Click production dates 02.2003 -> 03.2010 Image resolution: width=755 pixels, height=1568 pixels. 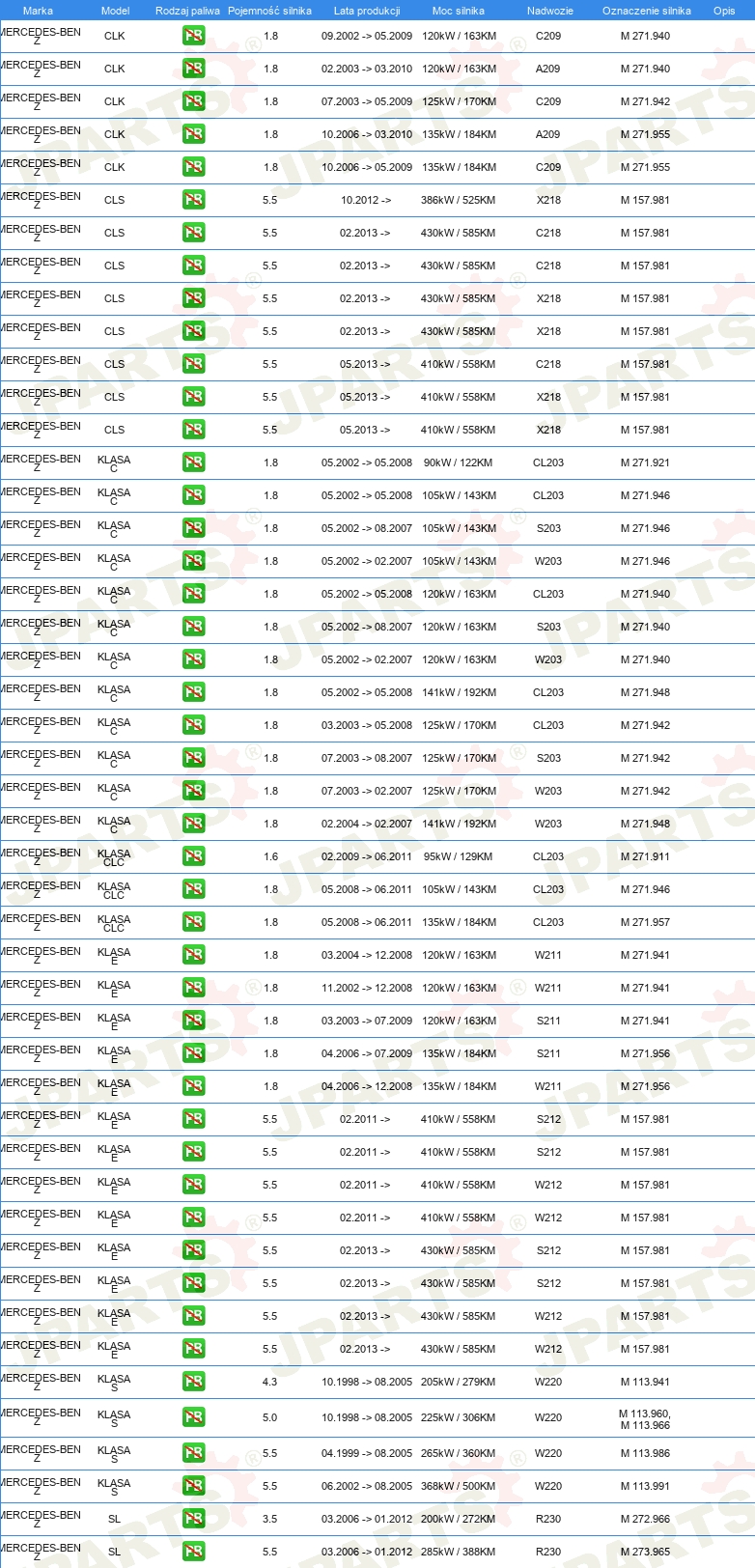(367, 70)
